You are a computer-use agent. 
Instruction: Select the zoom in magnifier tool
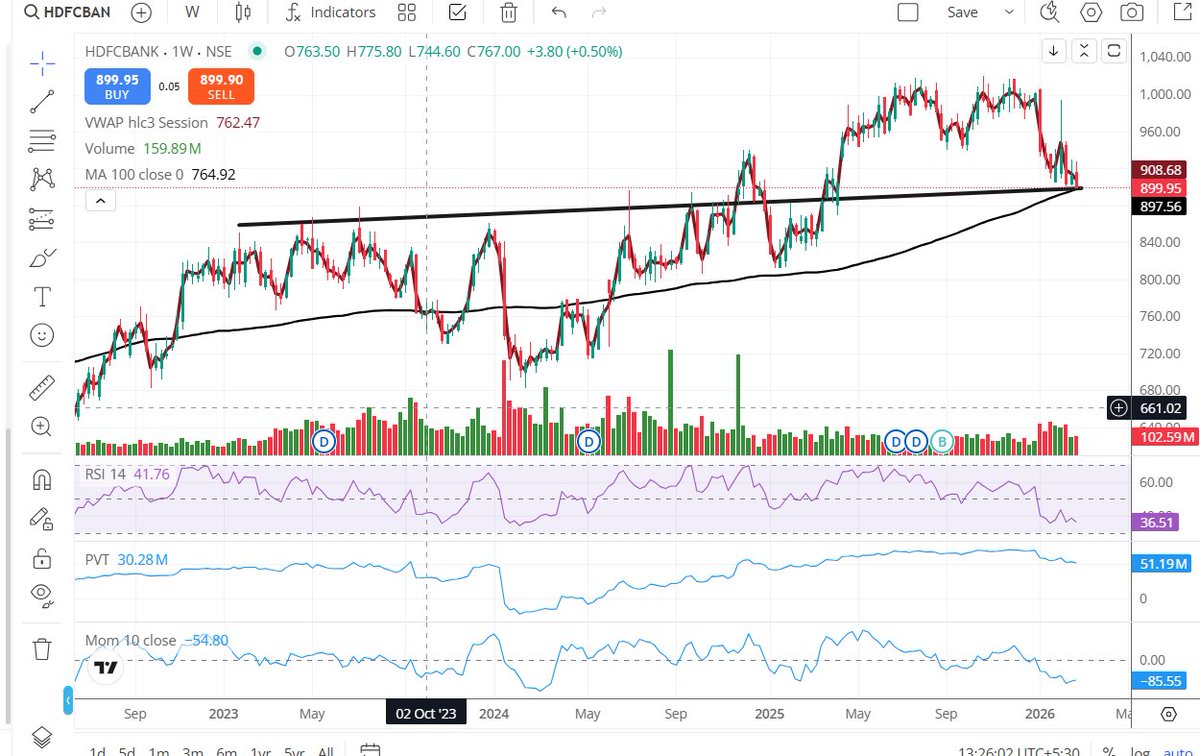pos(42,427)
